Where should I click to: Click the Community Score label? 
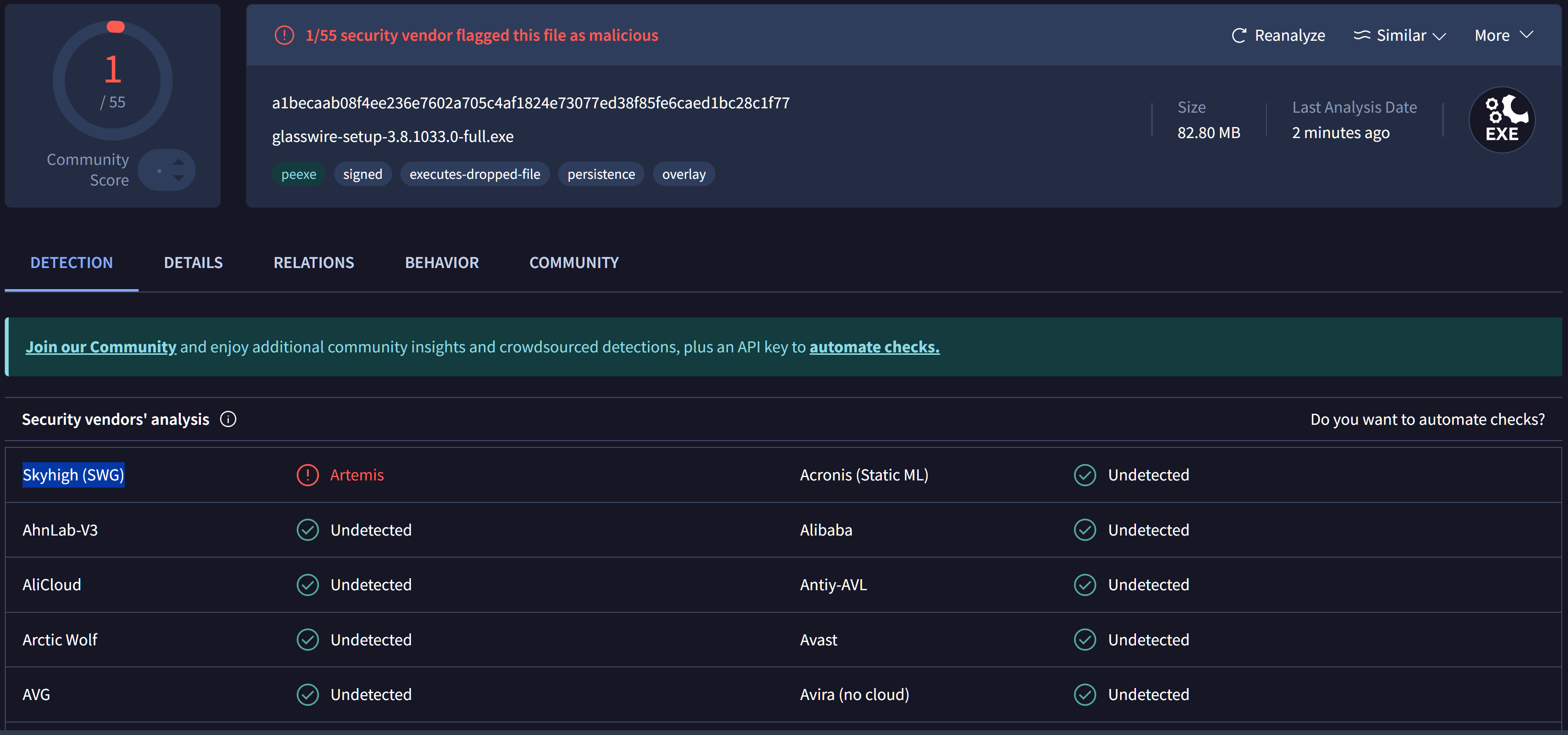pos(88,170)
